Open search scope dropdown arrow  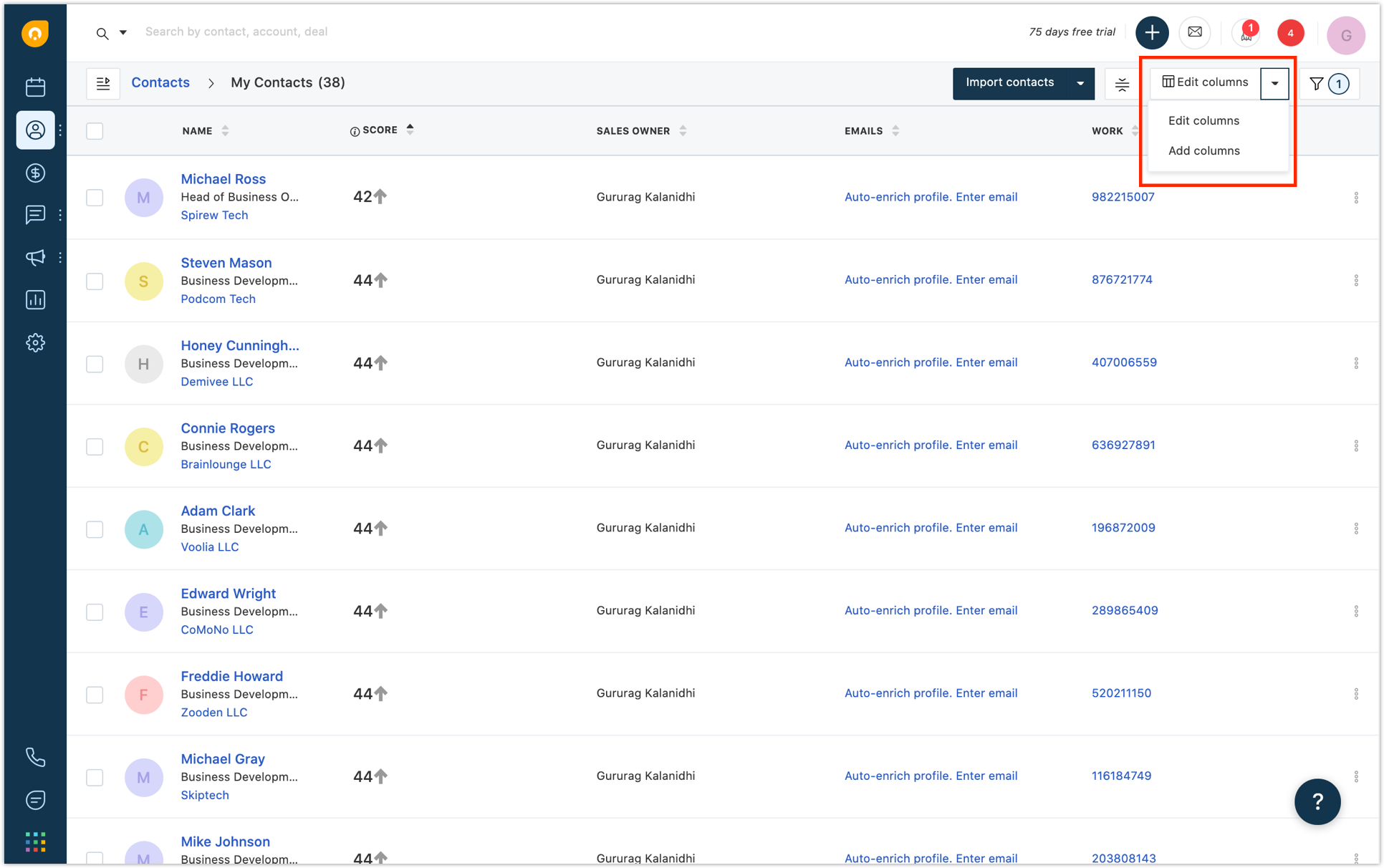(123, 32)
